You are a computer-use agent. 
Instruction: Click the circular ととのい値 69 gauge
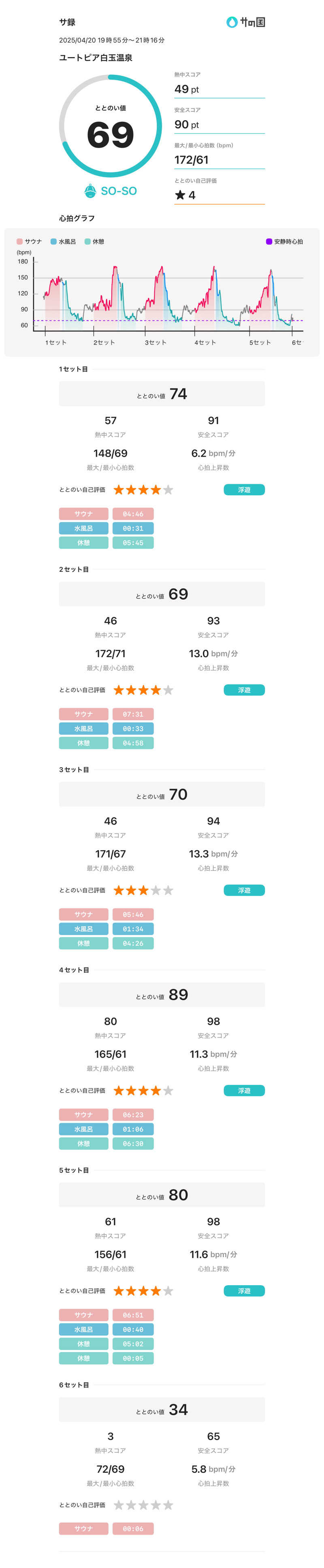coord(110,126)
